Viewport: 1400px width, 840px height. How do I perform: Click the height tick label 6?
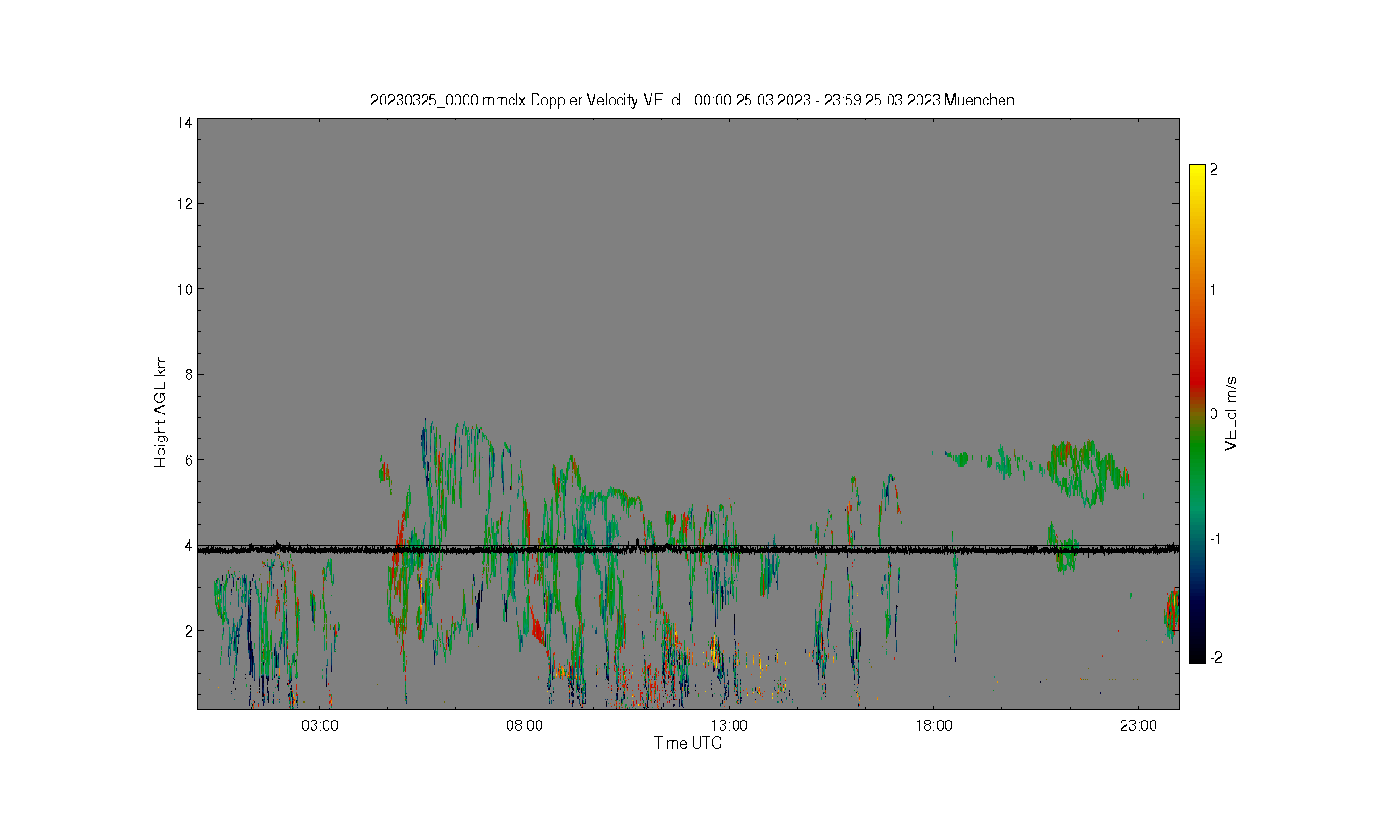[189, 460]
